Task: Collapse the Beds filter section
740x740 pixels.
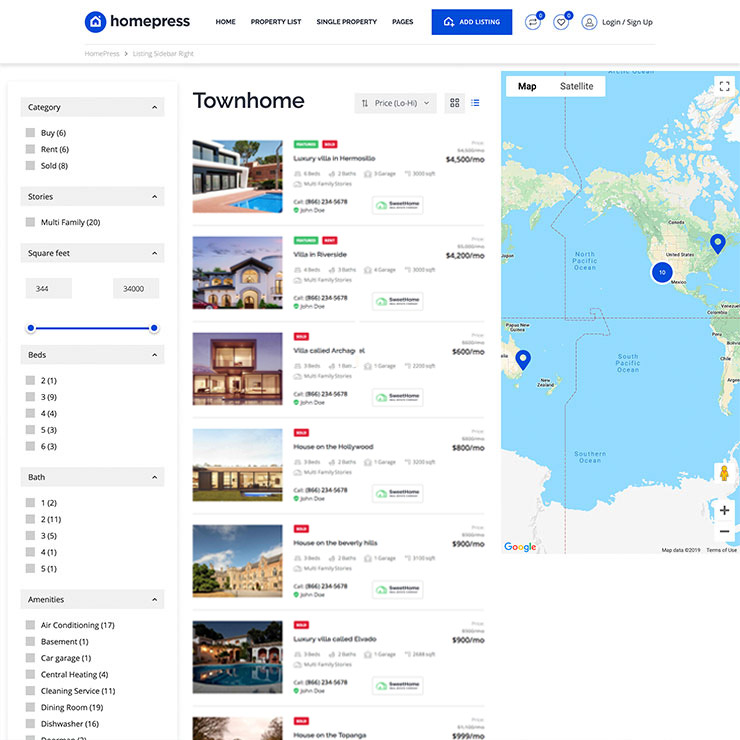Action: [x=154, y=355]
